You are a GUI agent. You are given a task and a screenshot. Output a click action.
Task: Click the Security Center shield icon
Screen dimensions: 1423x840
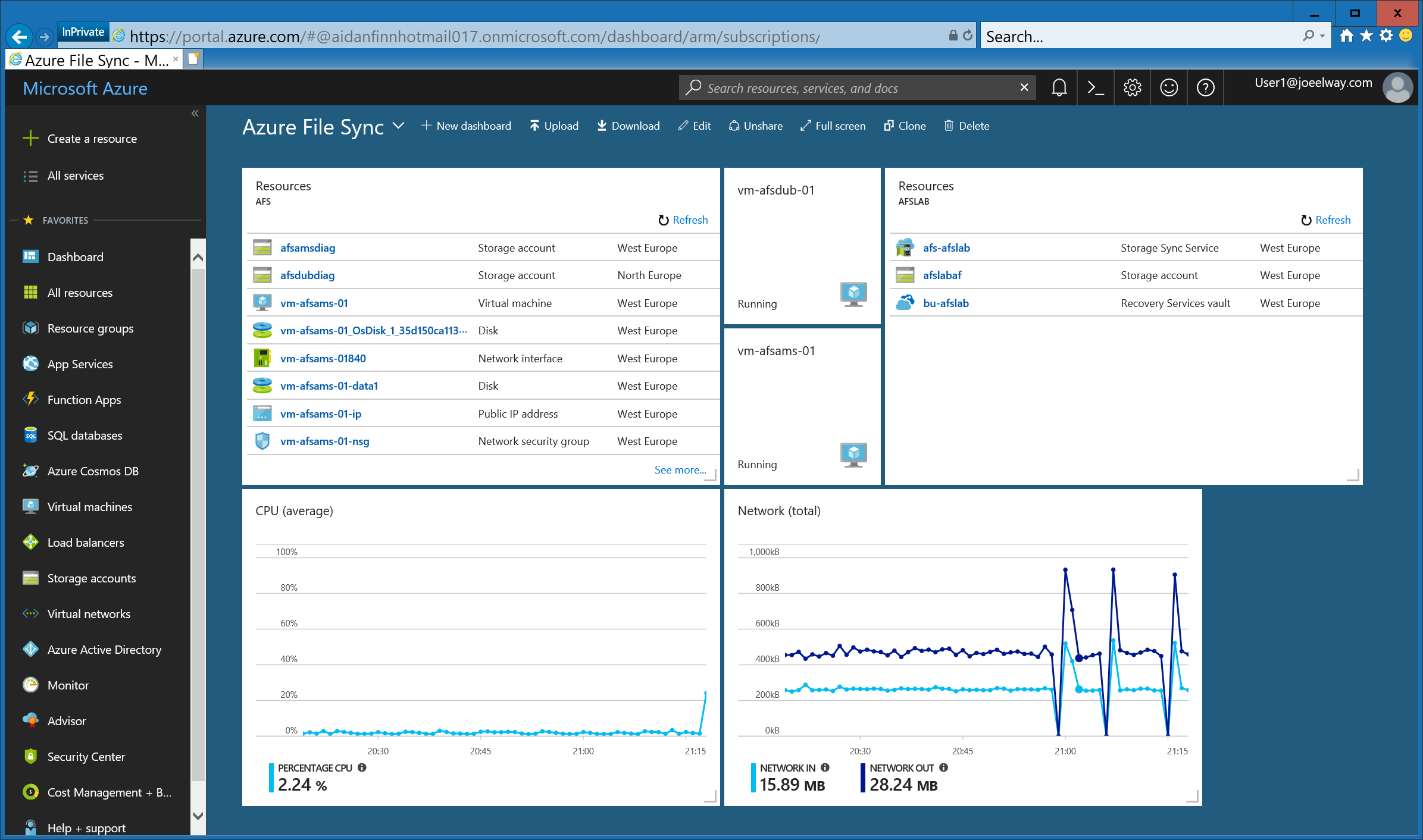point(30,756)
